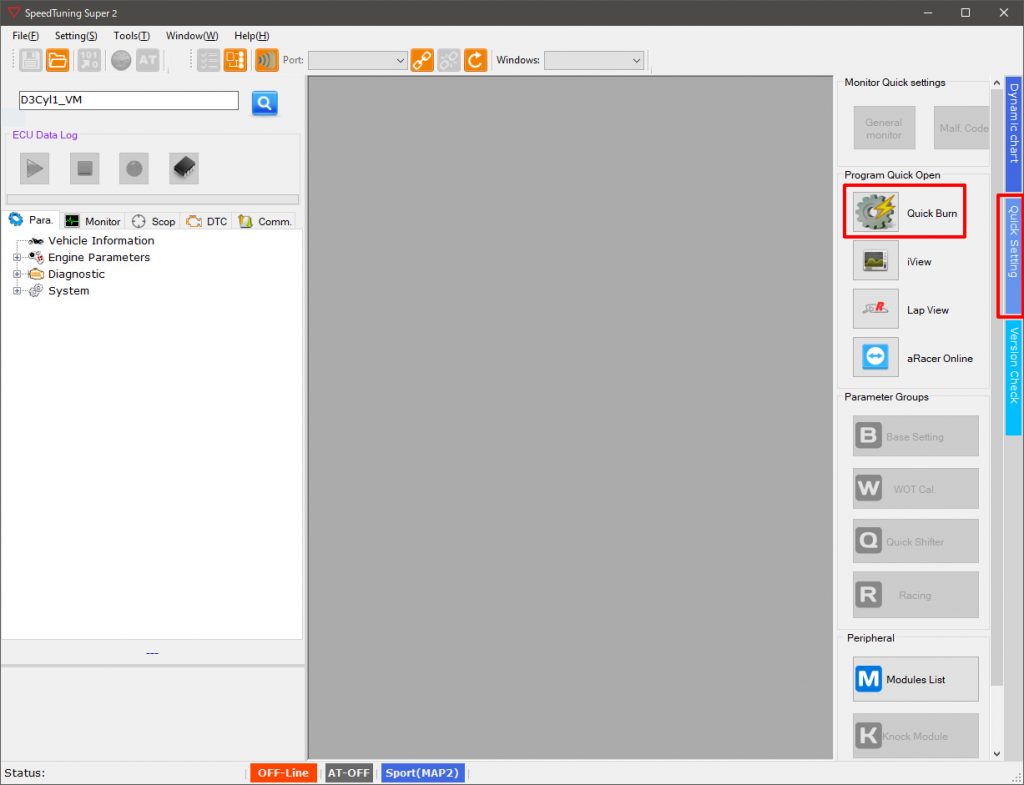
Task: Open the File menu
Action: 25,36
